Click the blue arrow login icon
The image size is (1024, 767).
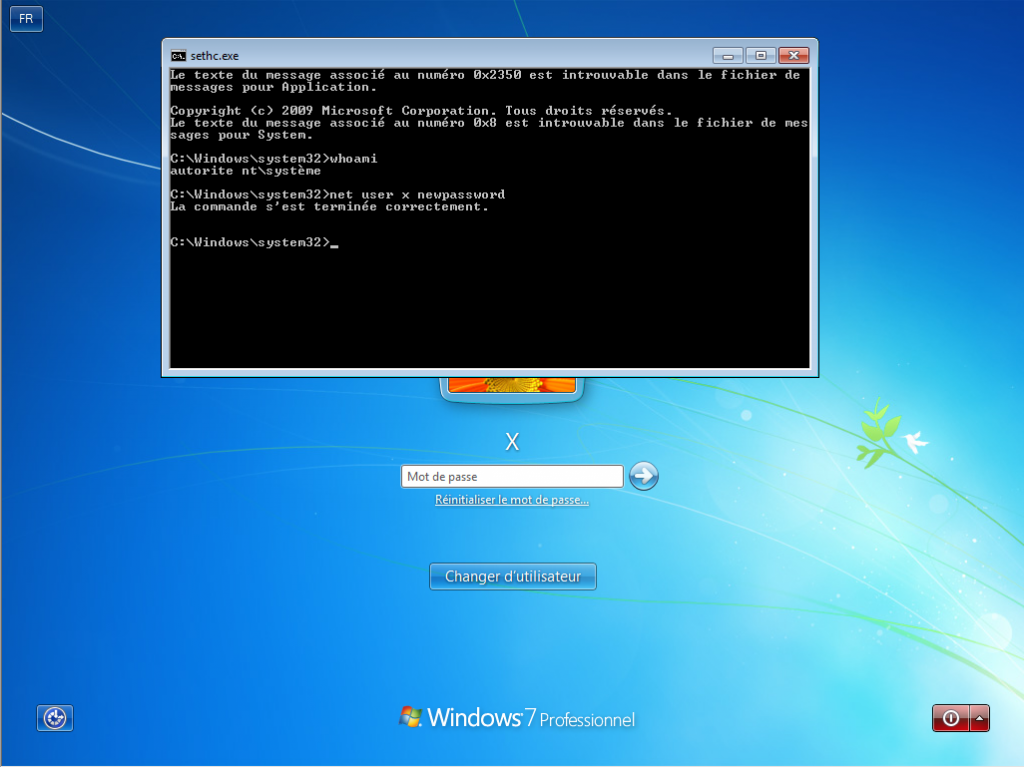tap(643, 476)
